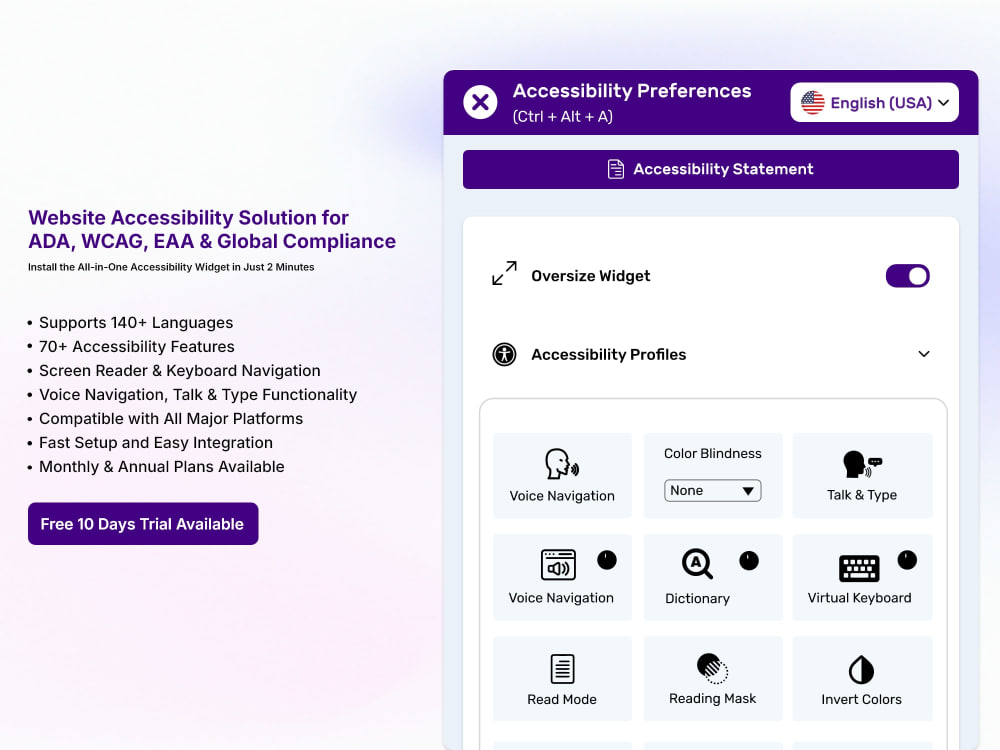Click the Read Mode label
1000x750 pixels.
(562, 700)
